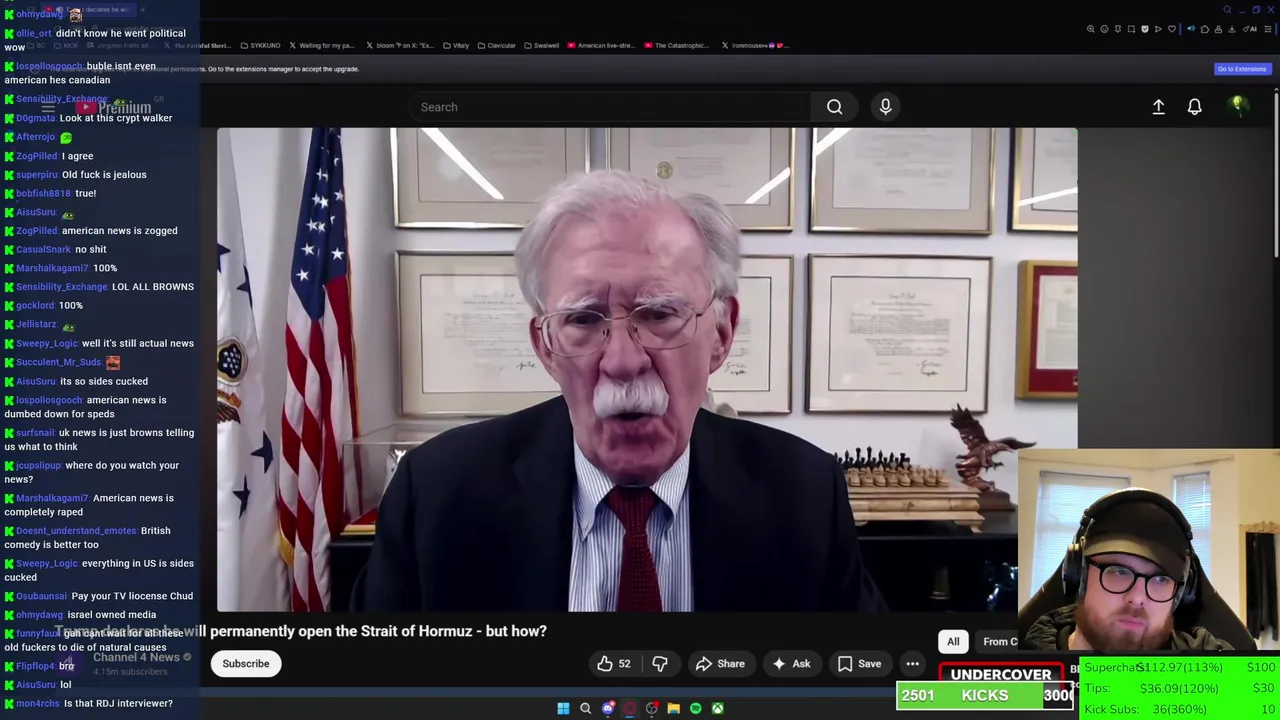Open browser downloads icon in toolbar

click(x=1231, y=29)
